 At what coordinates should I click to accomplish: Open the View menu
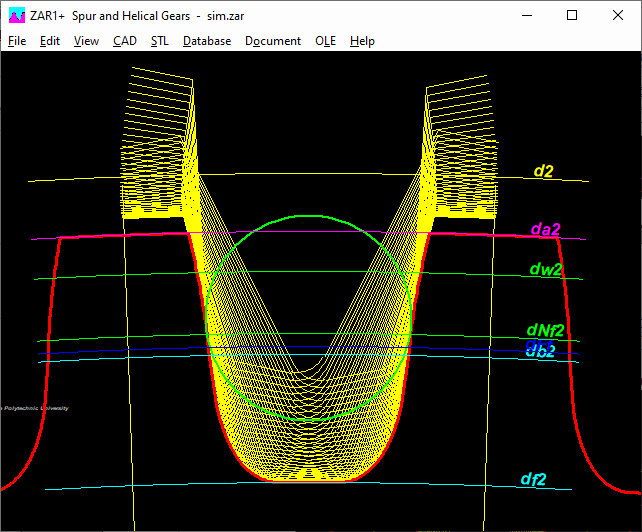coord(86,41)
